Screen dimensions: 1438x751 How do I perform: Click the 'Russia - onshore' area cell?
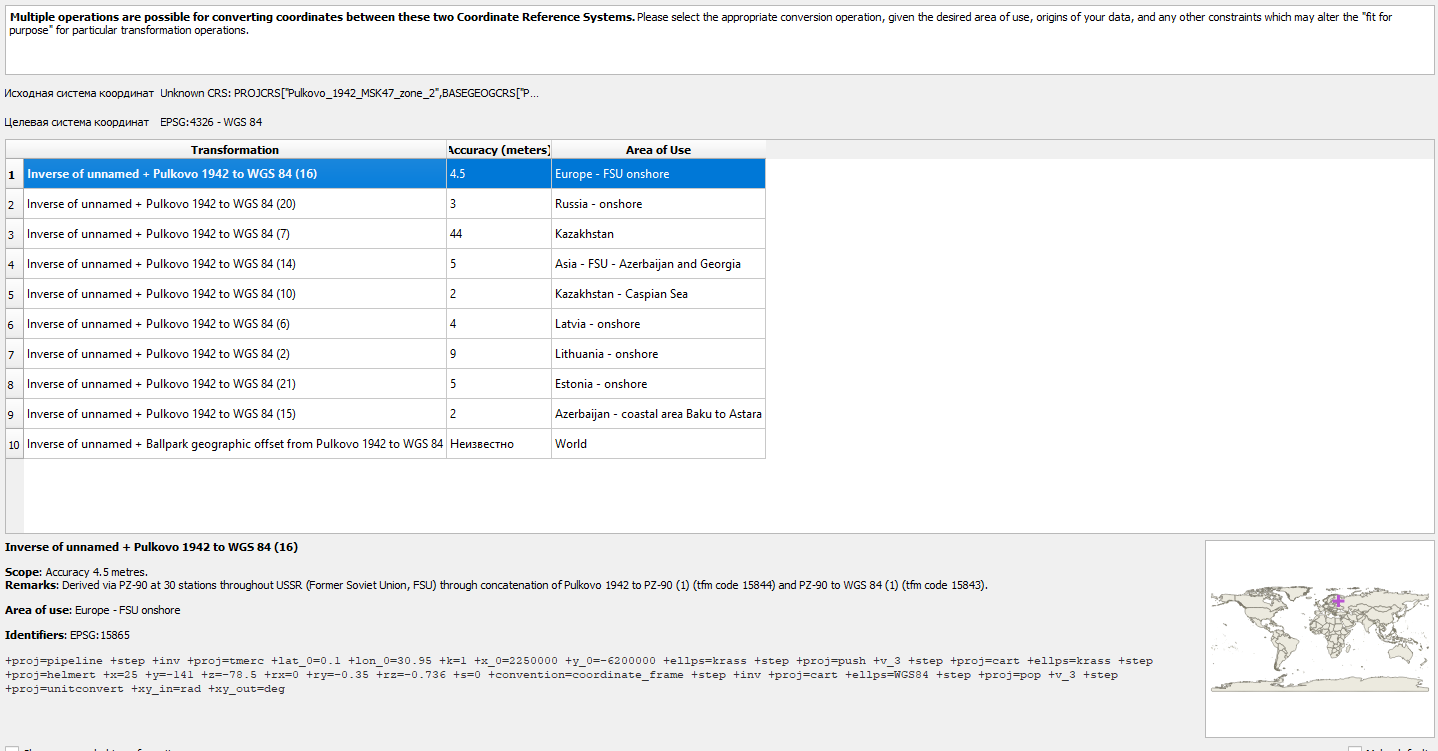[658, 204]
